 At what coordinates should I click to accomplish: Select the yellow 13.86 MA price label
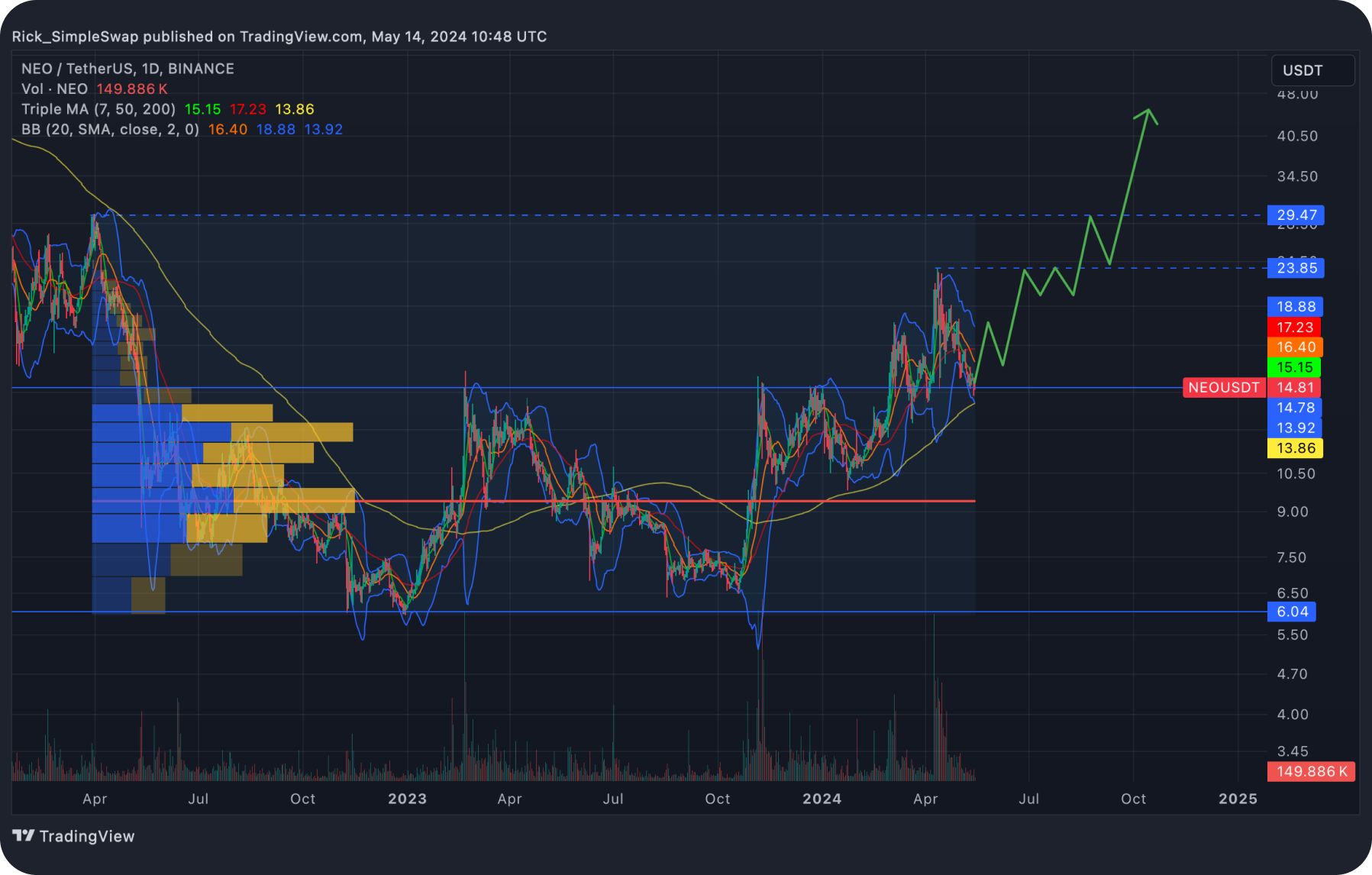1295,448
